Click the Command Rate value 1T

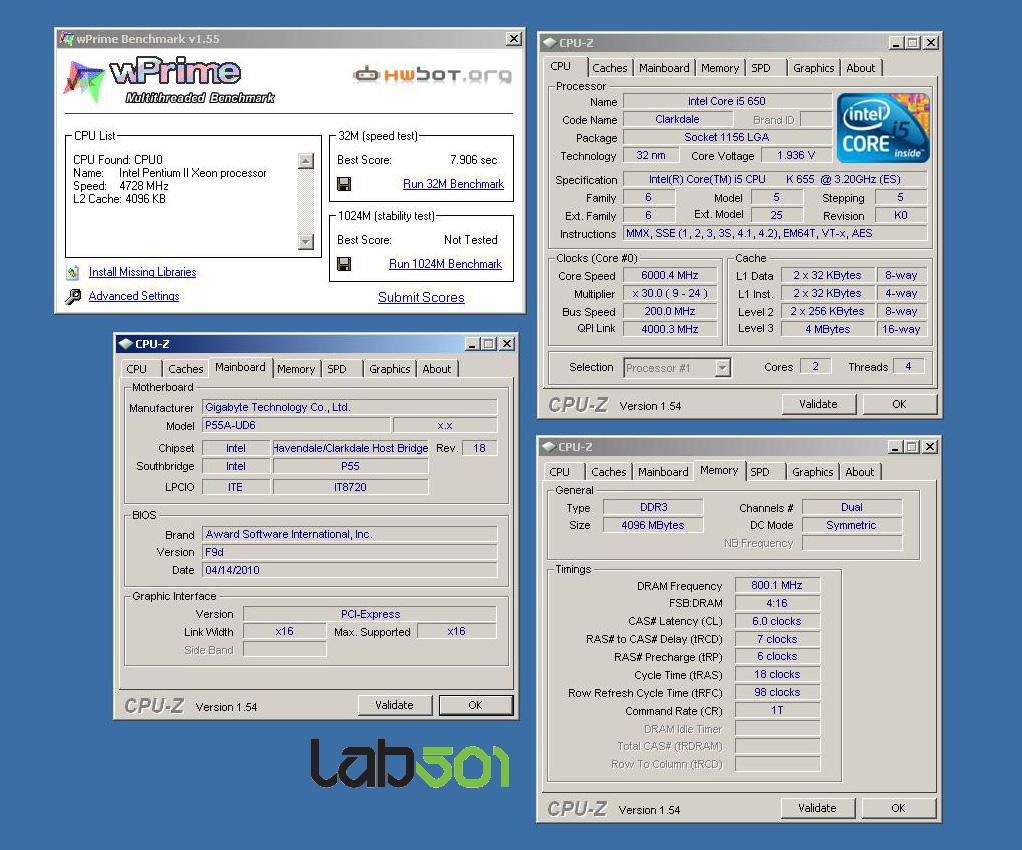(x=777, y=711)
